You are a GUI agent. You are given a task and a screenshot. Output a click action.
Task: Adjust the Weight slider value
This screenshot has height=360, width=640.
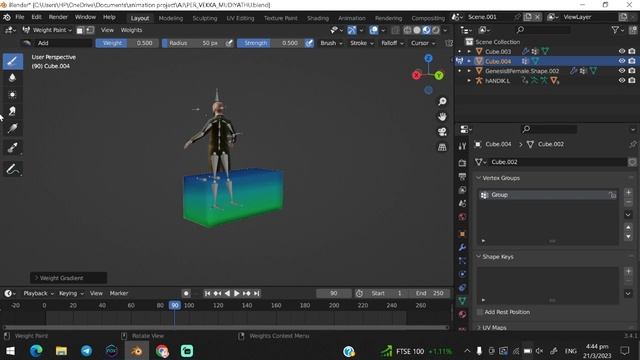tap(127, 43)
